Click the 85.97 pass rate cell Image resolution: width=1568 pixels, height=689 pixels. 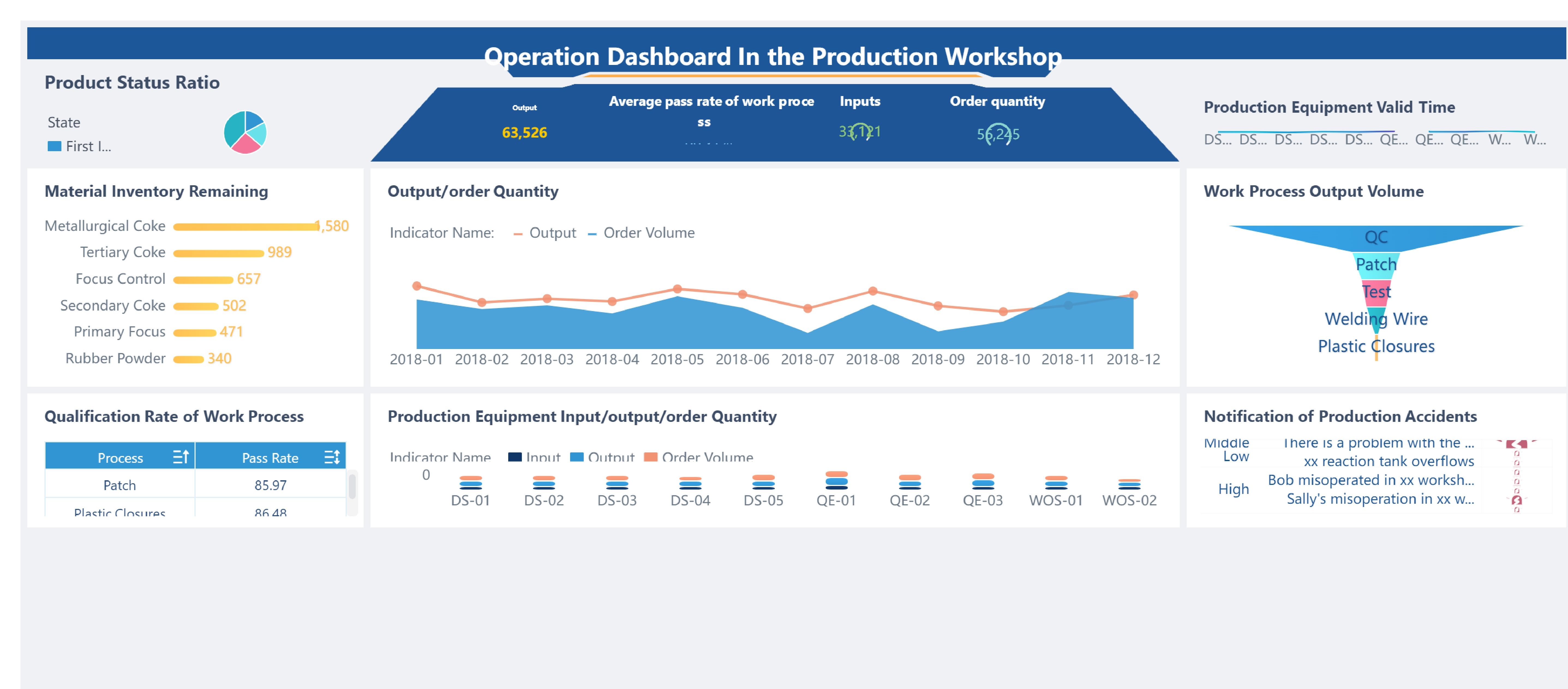pos(270,485)
